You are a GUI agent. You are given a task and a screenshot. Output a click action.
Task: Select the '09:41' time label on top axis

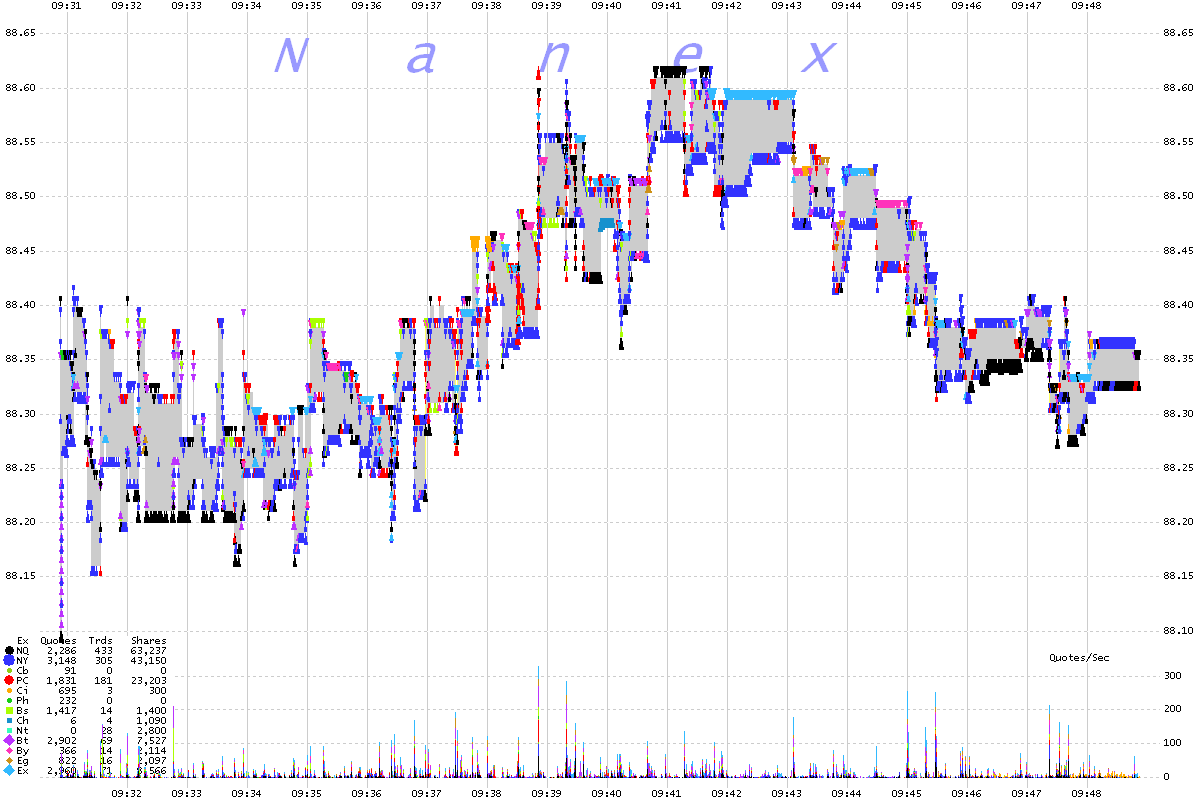(x=666, y=6)
